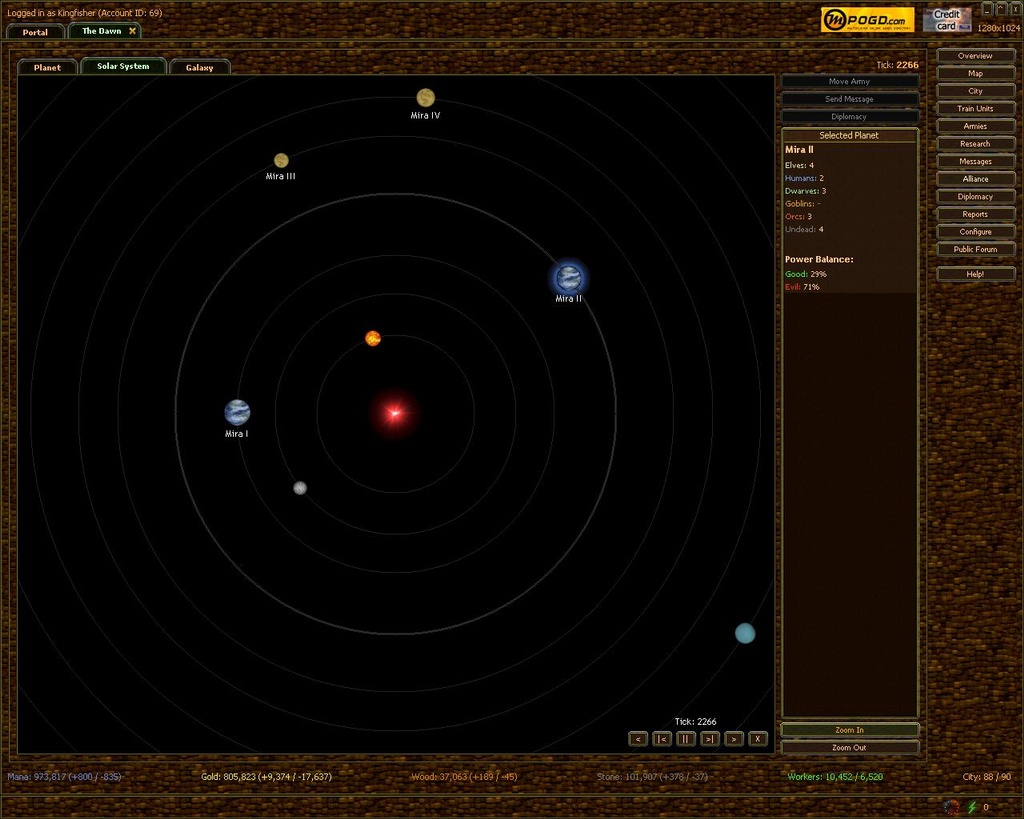Select the small orange inner planet
Image resolution: width=1024 pixels, height=819 pixels.
(x=373, y=338)
